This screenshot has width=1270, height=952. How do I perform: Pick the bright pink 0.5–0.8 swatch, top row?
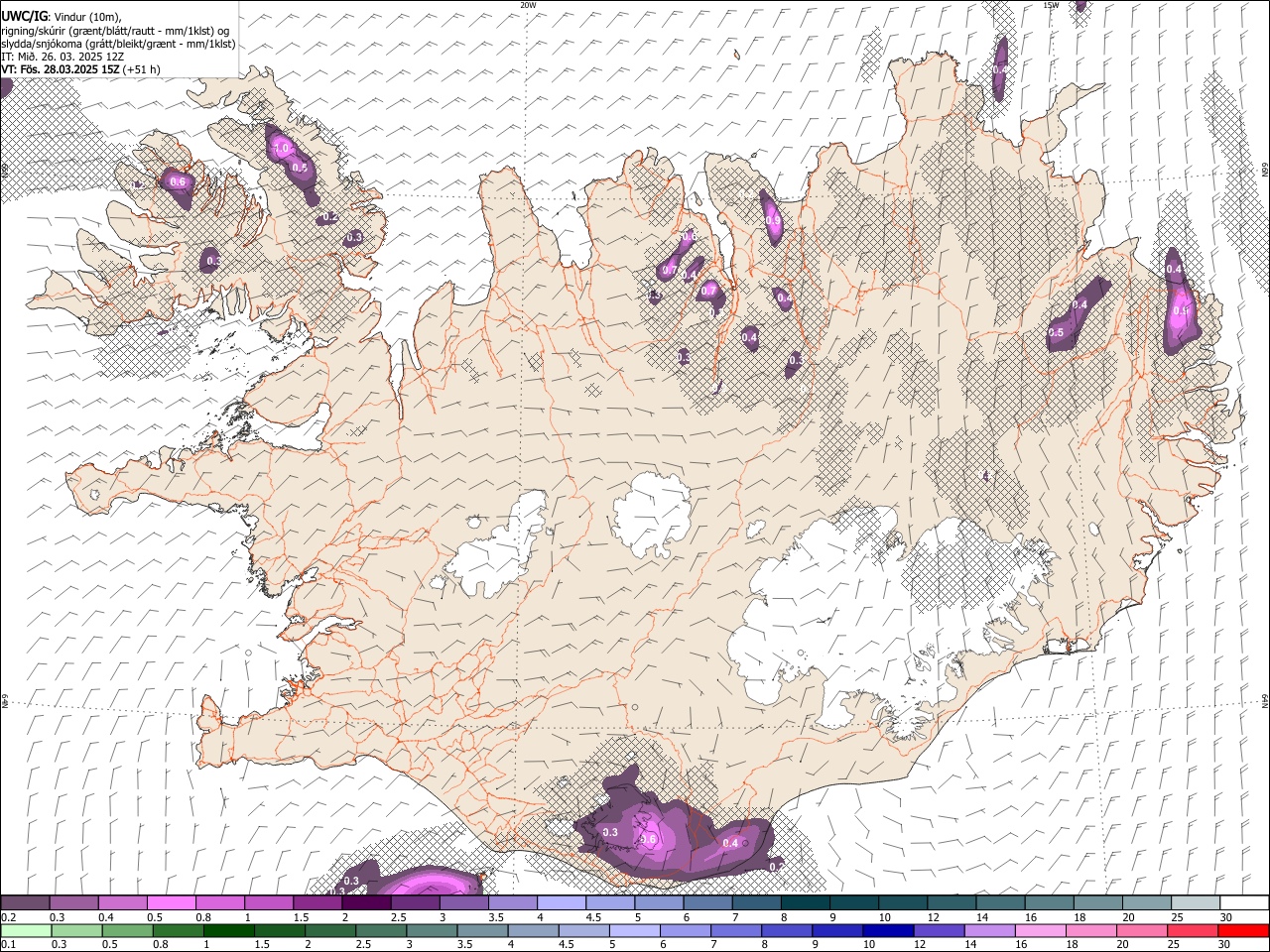[172, 903]
